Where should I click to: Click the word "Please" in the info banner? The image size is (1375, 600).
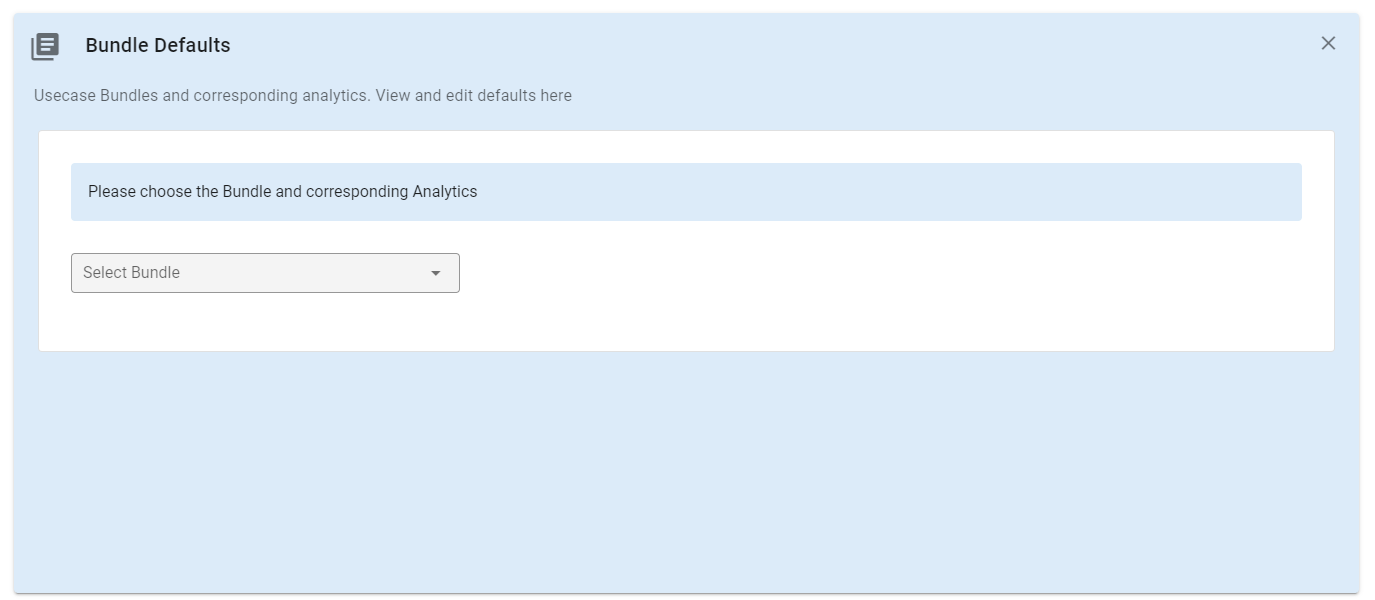(112, 192)
